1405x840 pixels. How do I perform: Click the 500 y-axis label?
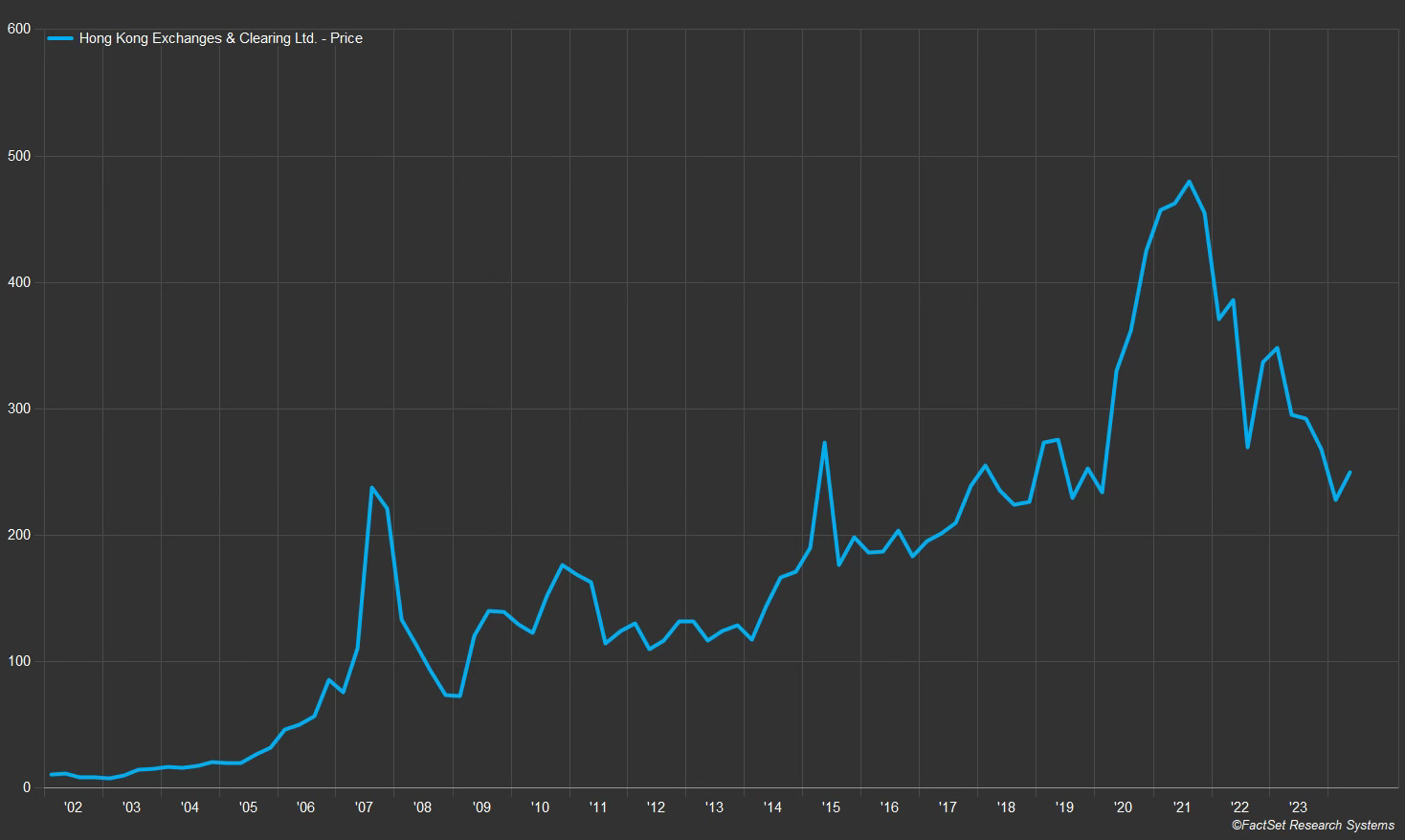[18, 156]
